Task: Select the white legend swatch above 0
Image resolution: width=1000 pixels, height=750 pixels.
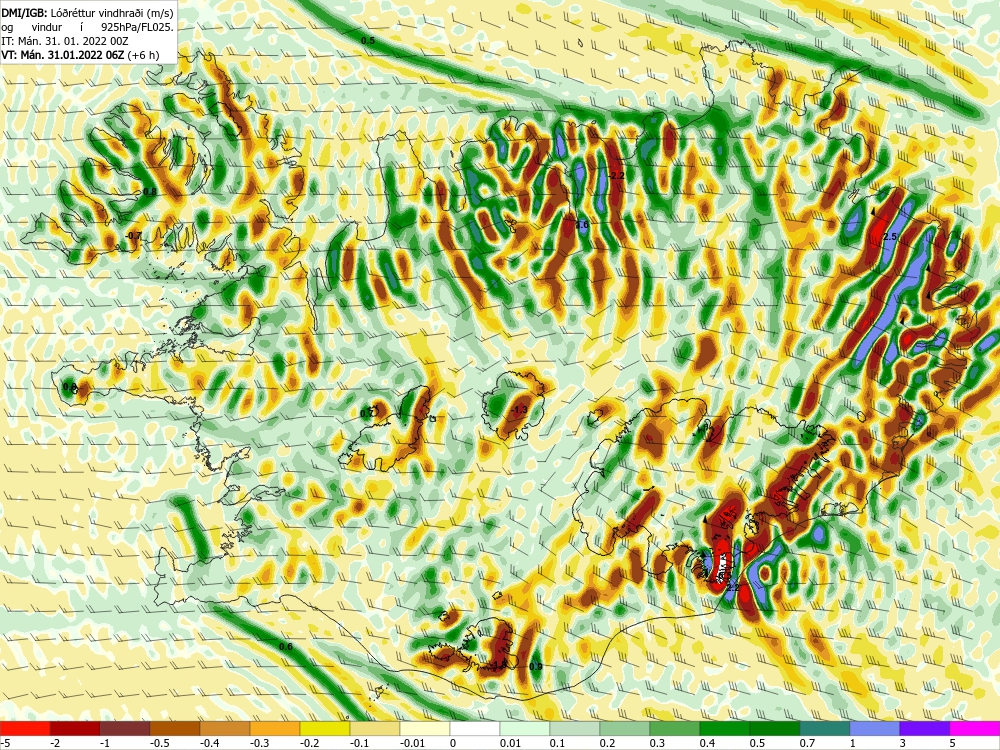Action: tap(475, 728)
